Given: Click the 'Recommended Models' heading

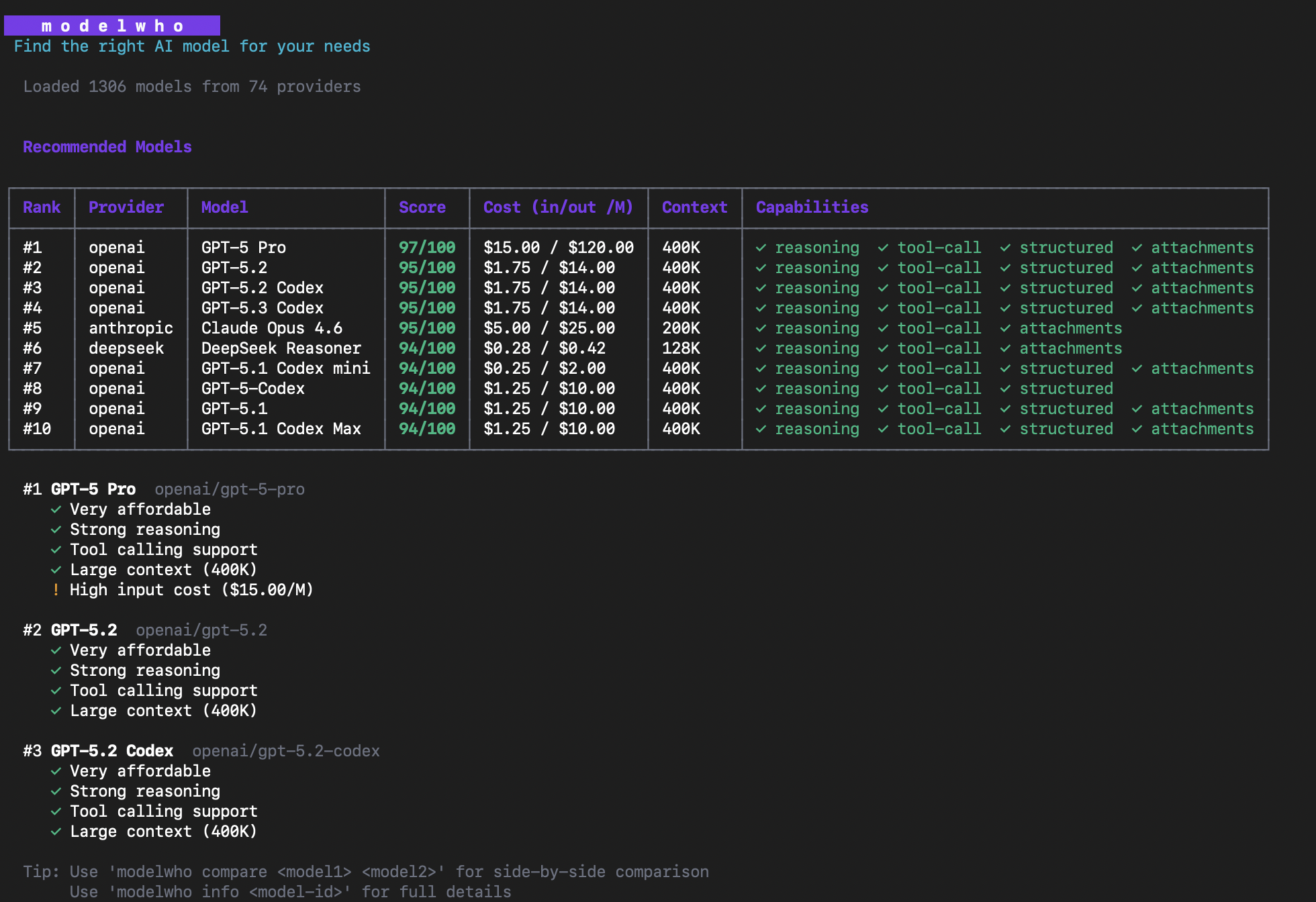Looking at the screenshot, I should (x=107, y=147).
